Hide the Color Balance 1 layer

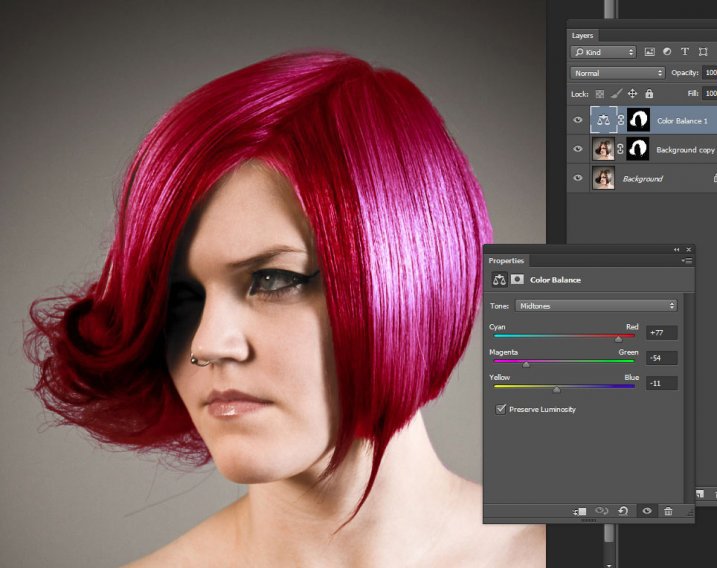click(x=577, y=120)
